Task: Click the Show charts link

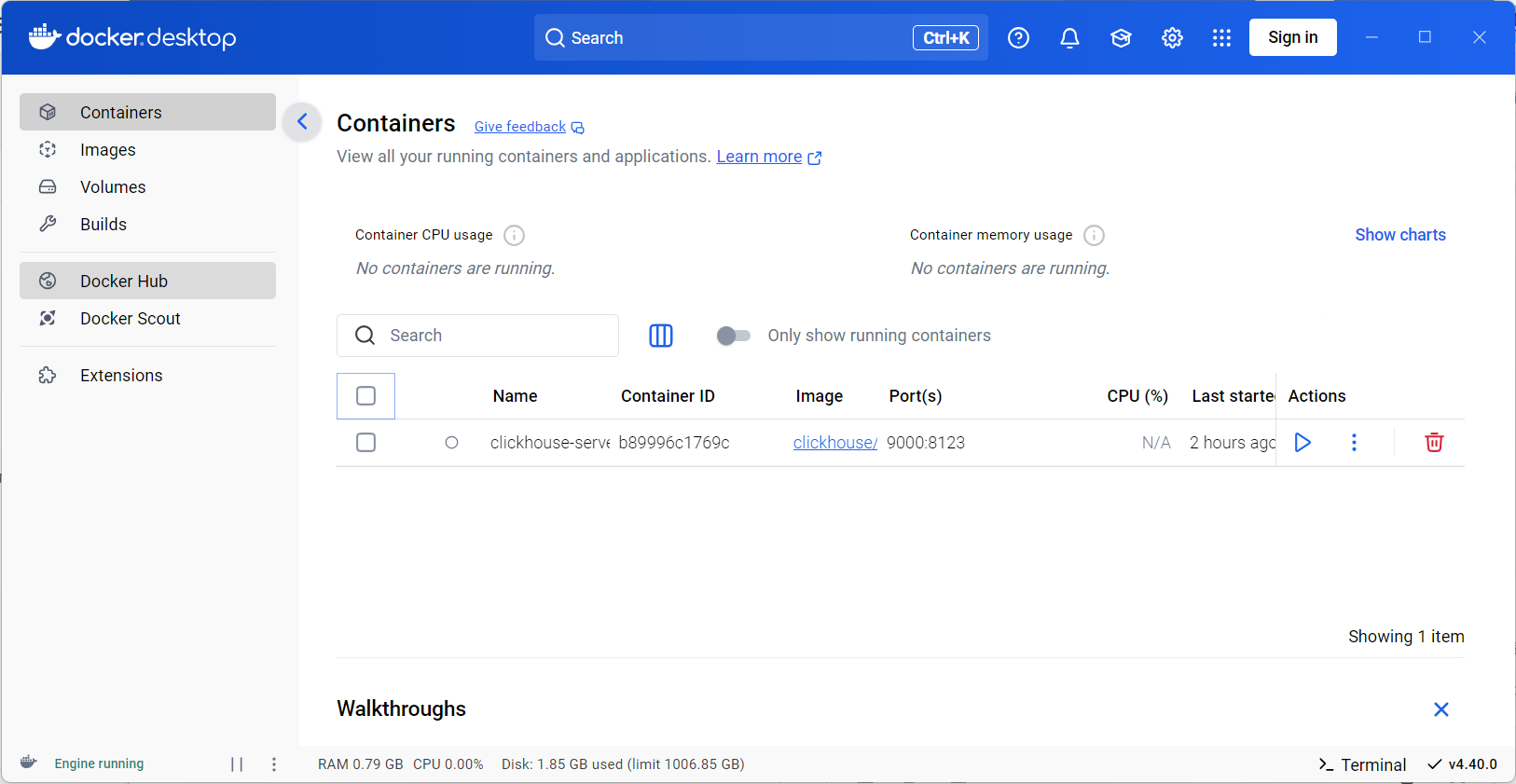Action: 1400,235
